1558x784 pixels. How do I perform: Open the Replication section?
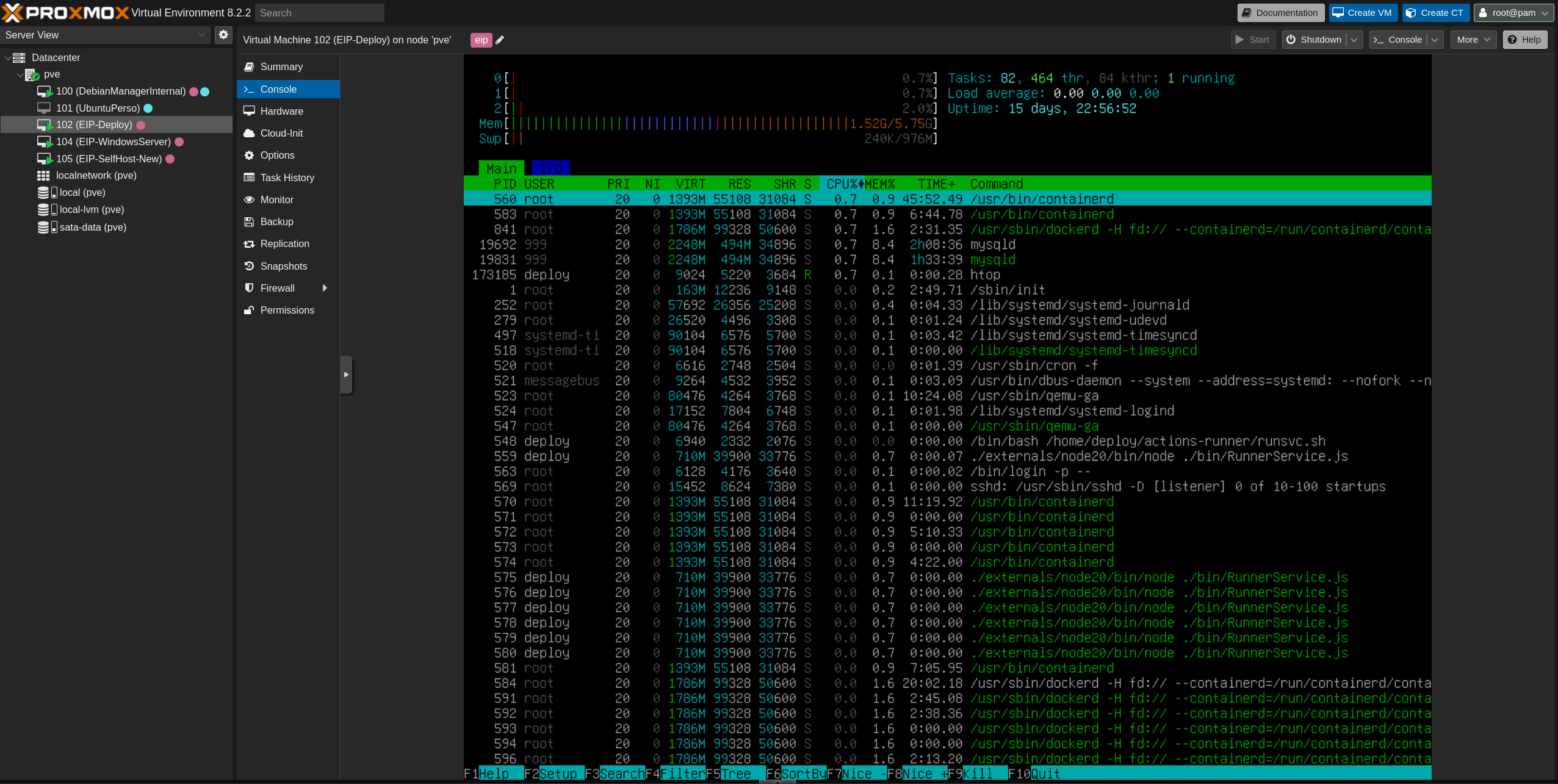click(288, 243)
